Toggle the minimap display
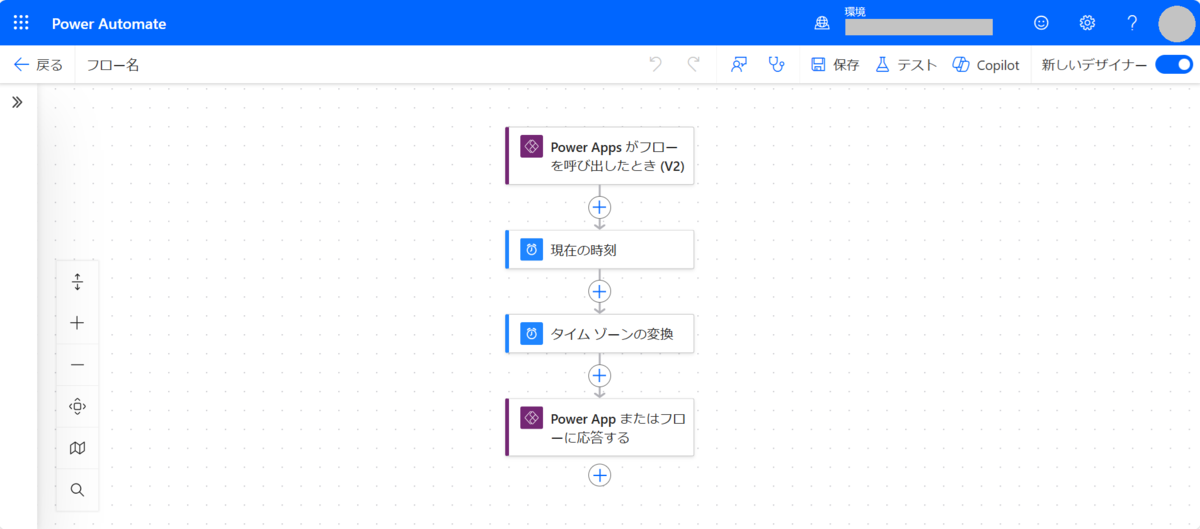Screen dimensions: 1200x529 77,448
